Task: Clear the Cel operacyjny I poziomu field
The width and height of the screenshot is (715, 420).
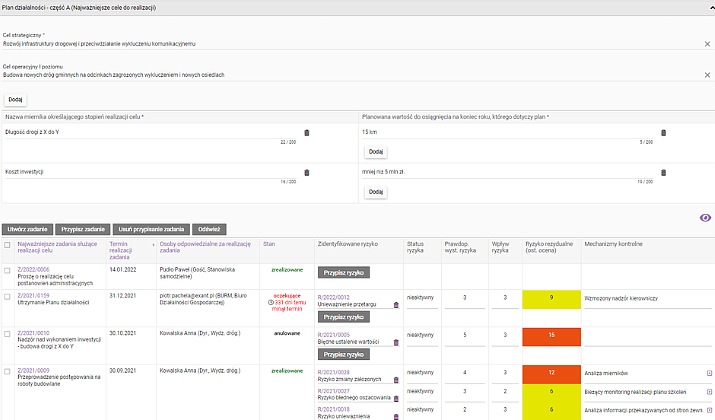Action: click(706, 75)
